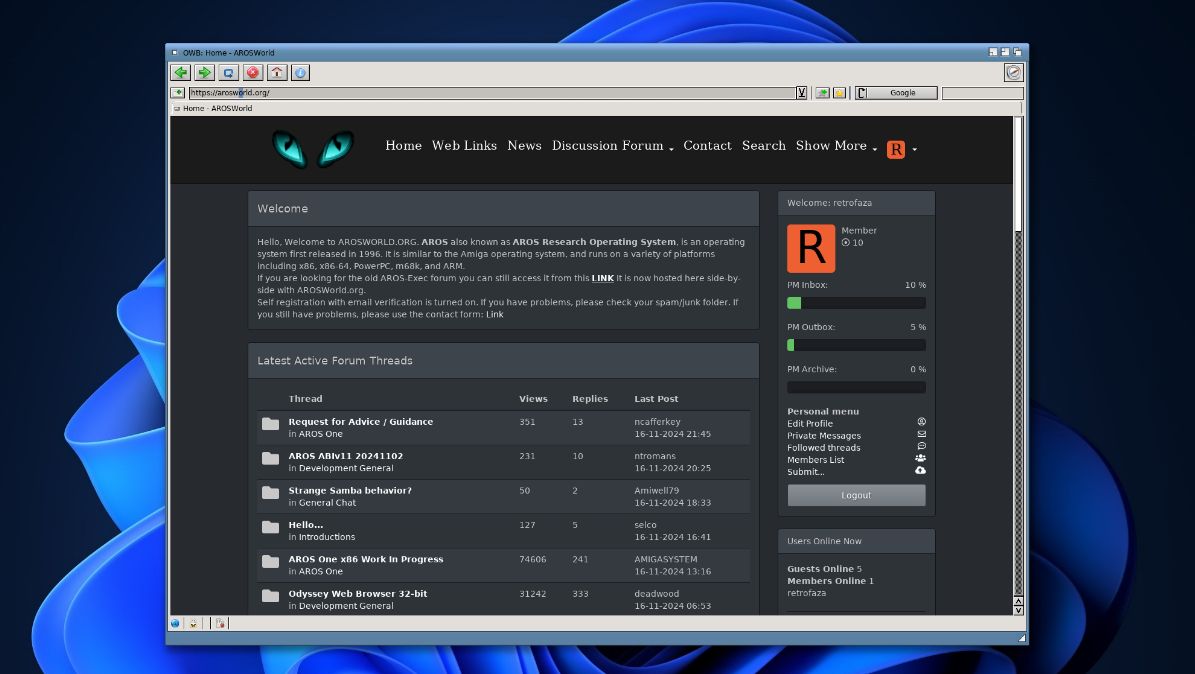Click the search text field beside Google
The height and width of the screenshot is (674, 1195).
coord(982,93)
